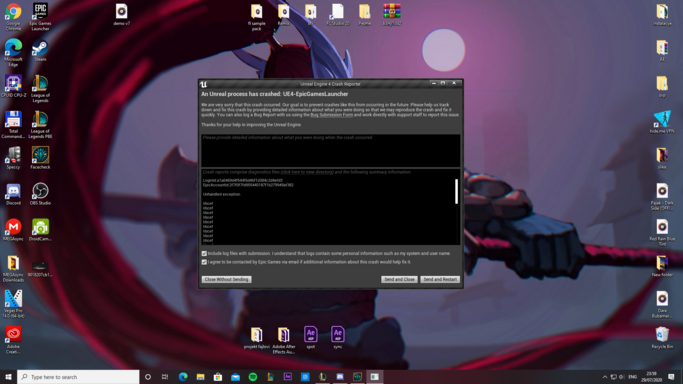Select spot After Effects project file
Image resolution: width=683 pixels, height=384 pixels.
pos(311,337)
